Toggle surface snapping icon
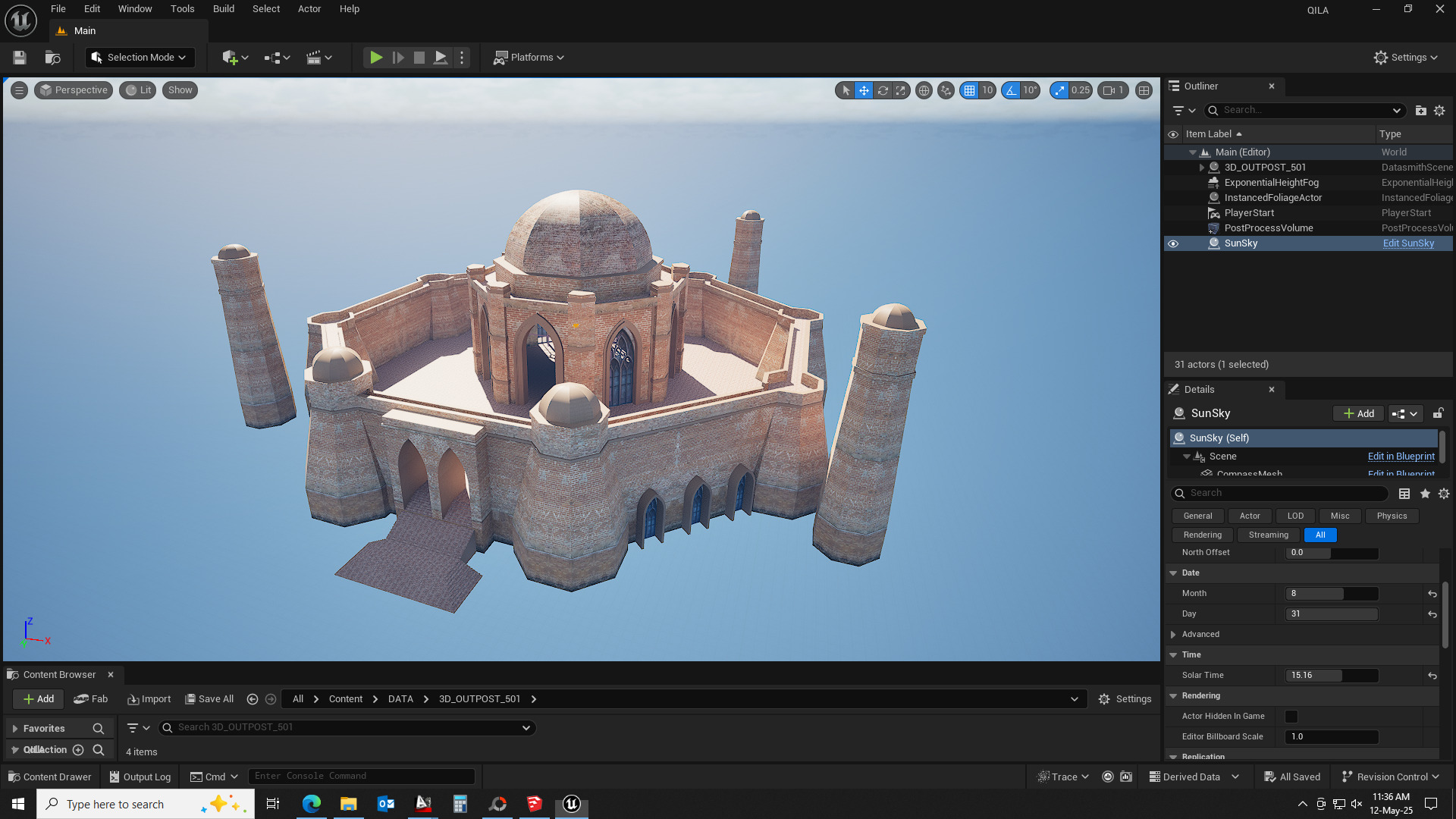 click(946, 90)
